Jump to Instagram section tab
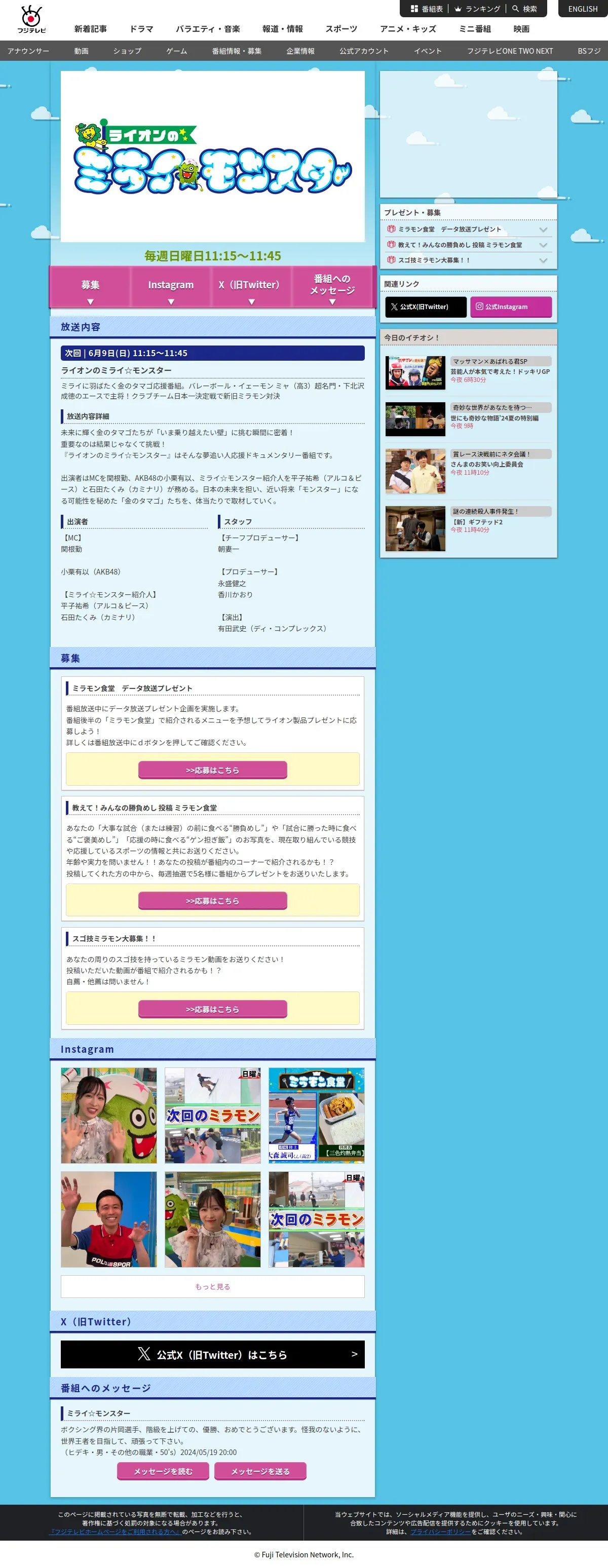 pyautogui.click(x=171, y=287)
